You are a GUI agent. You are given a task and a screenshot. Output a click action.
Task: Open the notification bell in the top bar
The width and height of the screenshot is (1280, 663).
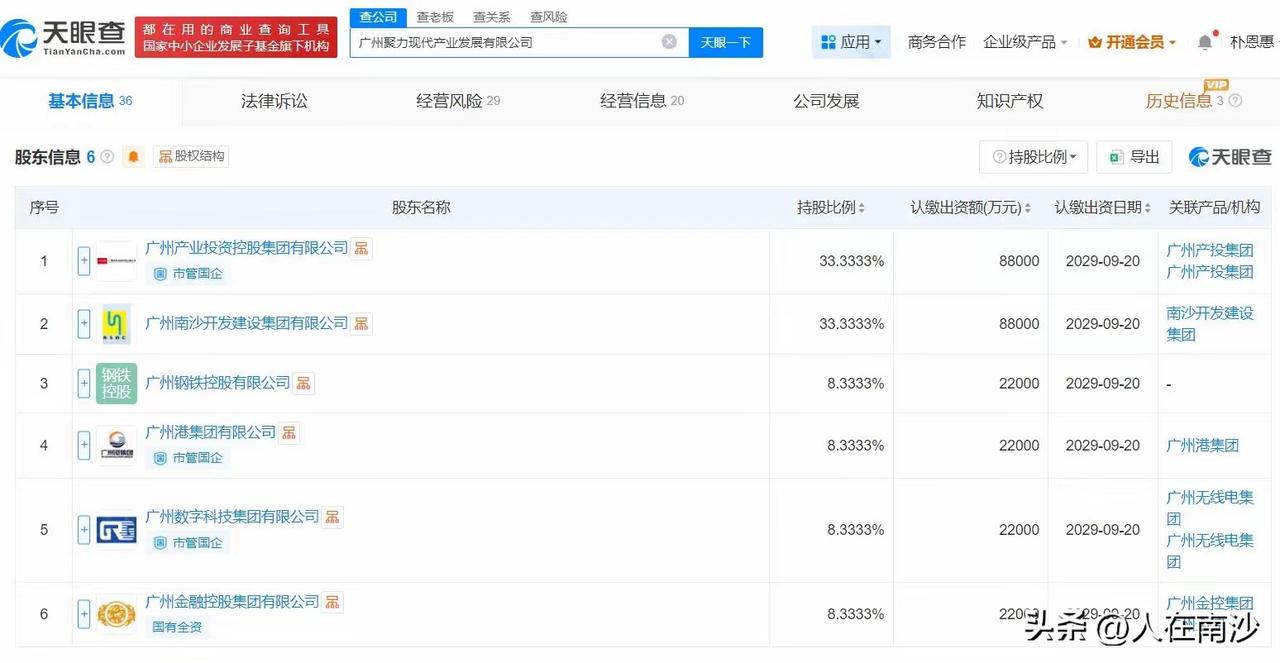(x=1205, y=42)
